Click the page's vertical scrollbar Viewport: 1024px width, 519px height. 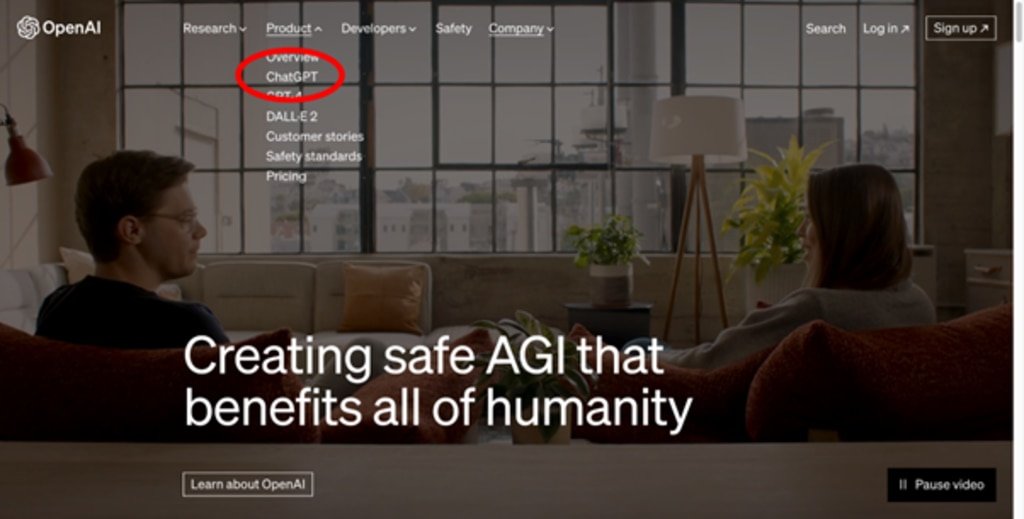[x=1018, y=259]
